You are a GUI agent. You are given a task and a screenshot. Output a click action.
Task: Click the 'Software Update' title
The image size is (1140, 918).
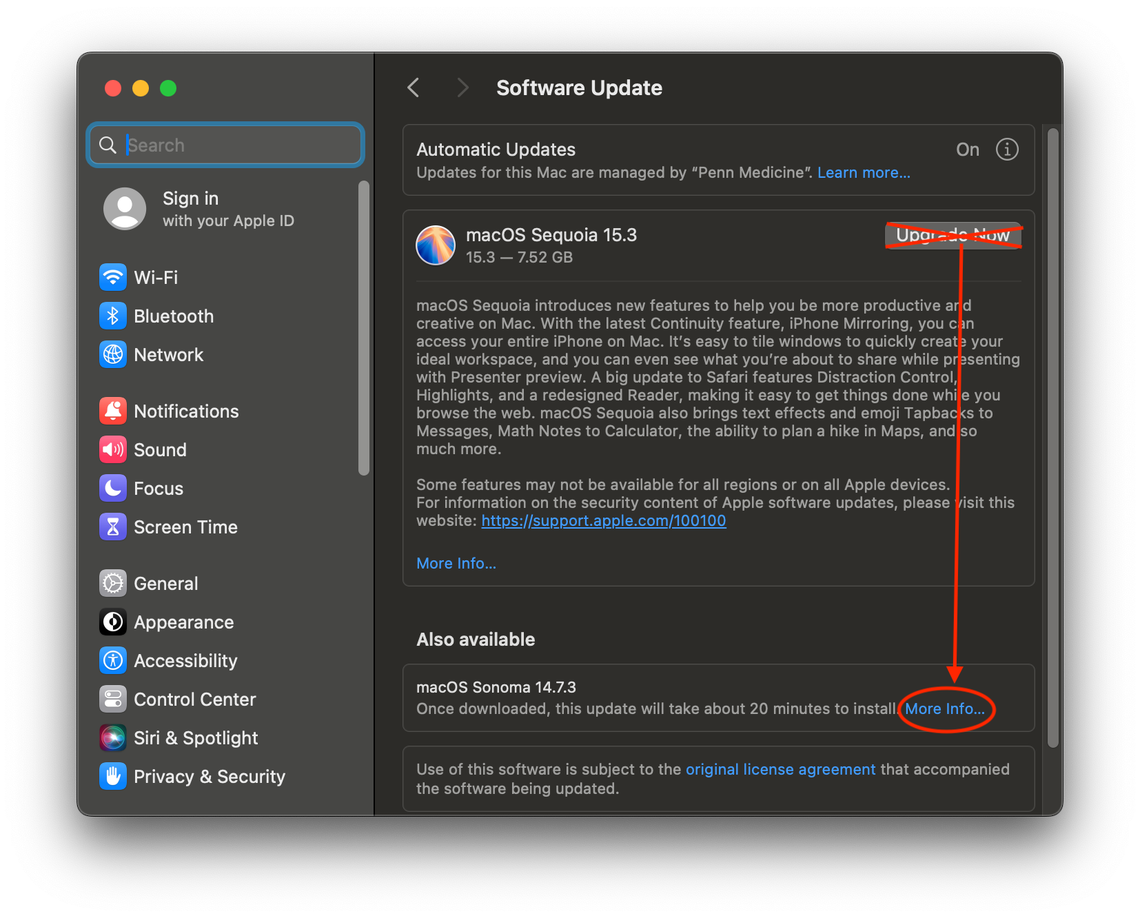579,88
